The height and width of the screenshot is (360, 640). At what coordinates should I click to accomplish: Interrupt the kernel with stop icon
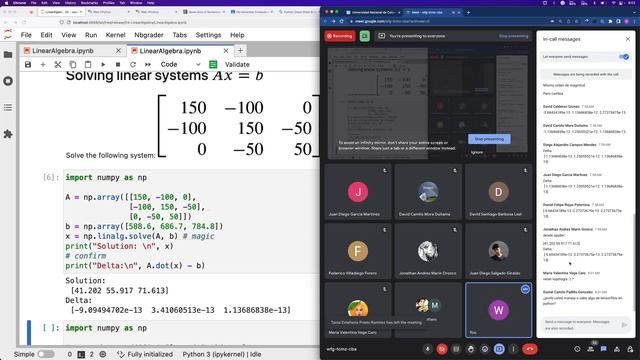[118, 64]
